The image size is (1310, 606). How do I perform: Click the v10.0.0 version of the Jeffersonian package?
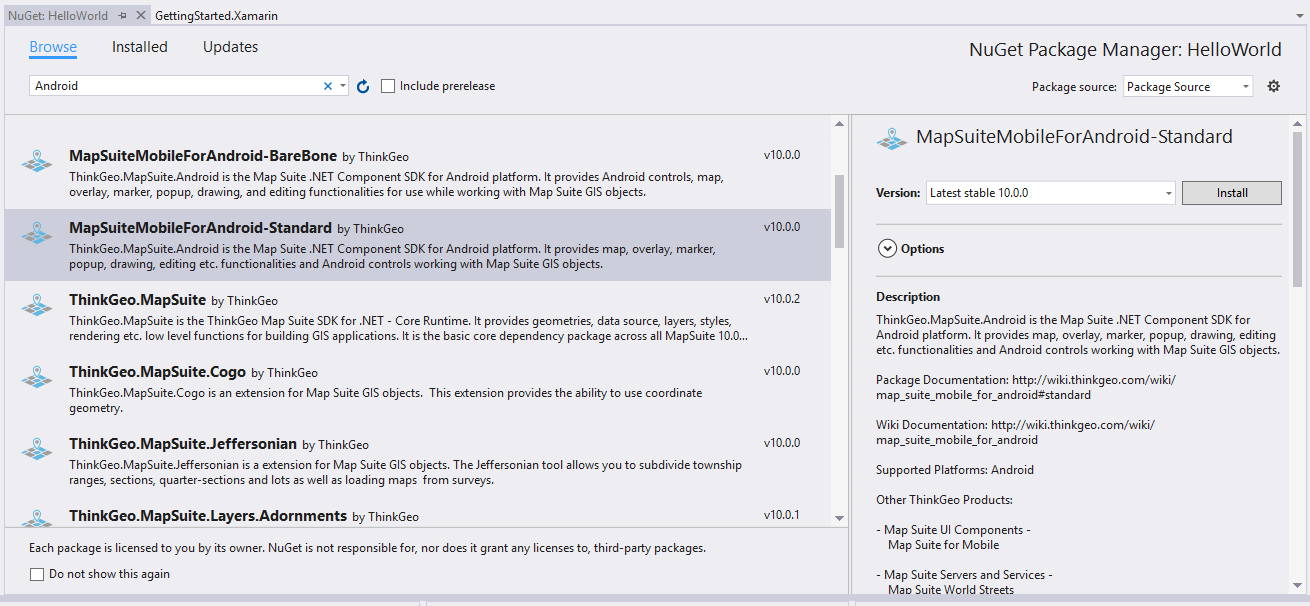tap(782, 443)
